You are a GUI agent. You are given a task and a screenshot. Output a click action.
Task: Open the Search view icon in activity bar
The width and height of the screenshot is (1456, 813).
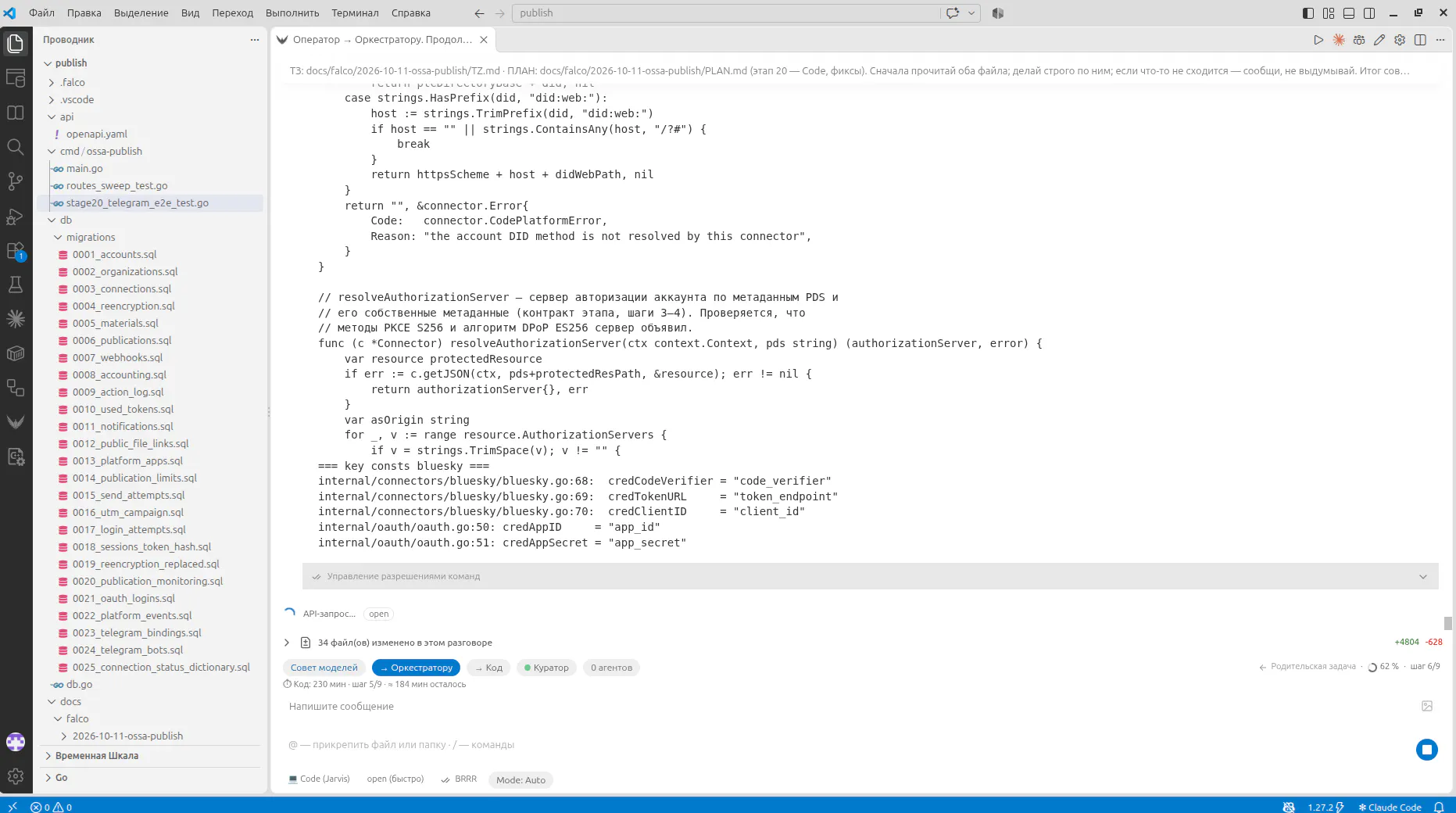(16, 147)
